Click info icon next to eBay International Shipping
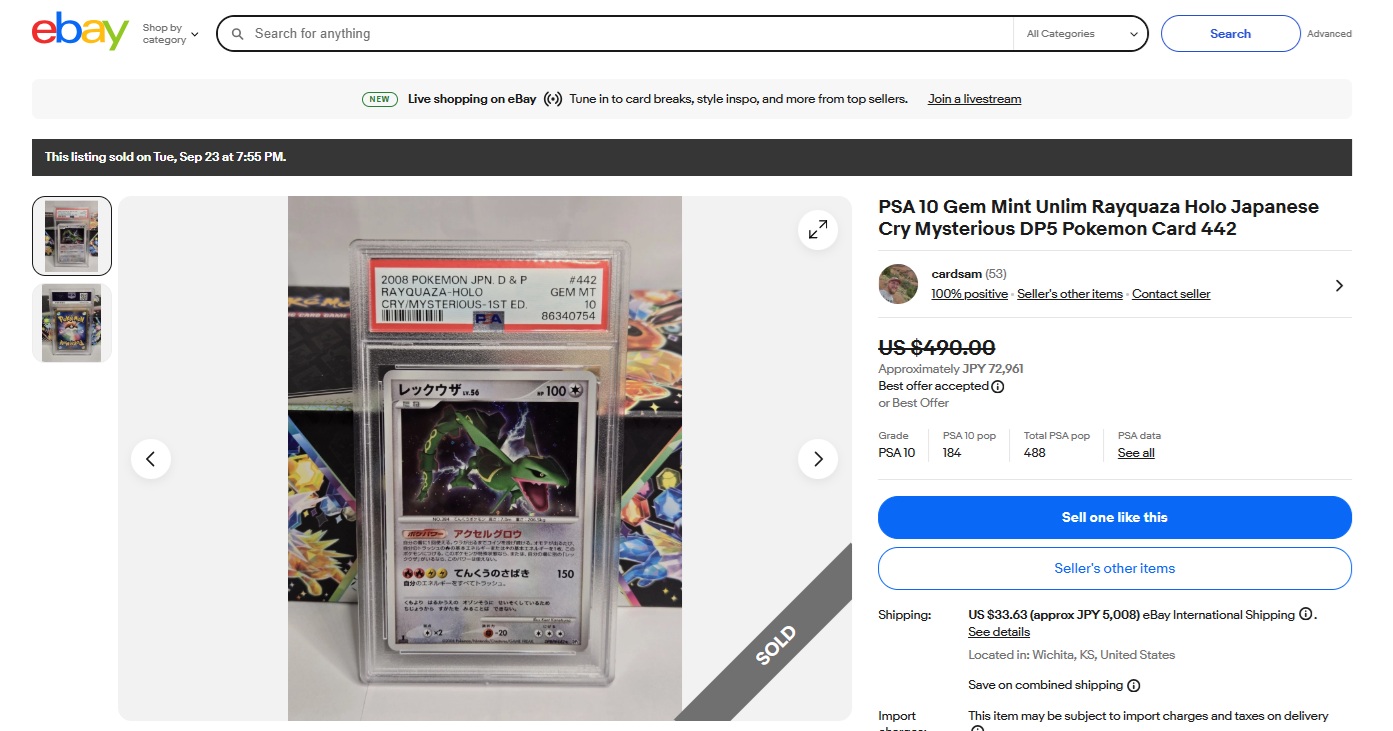The image size is (1393, 731). (1305, 614)
